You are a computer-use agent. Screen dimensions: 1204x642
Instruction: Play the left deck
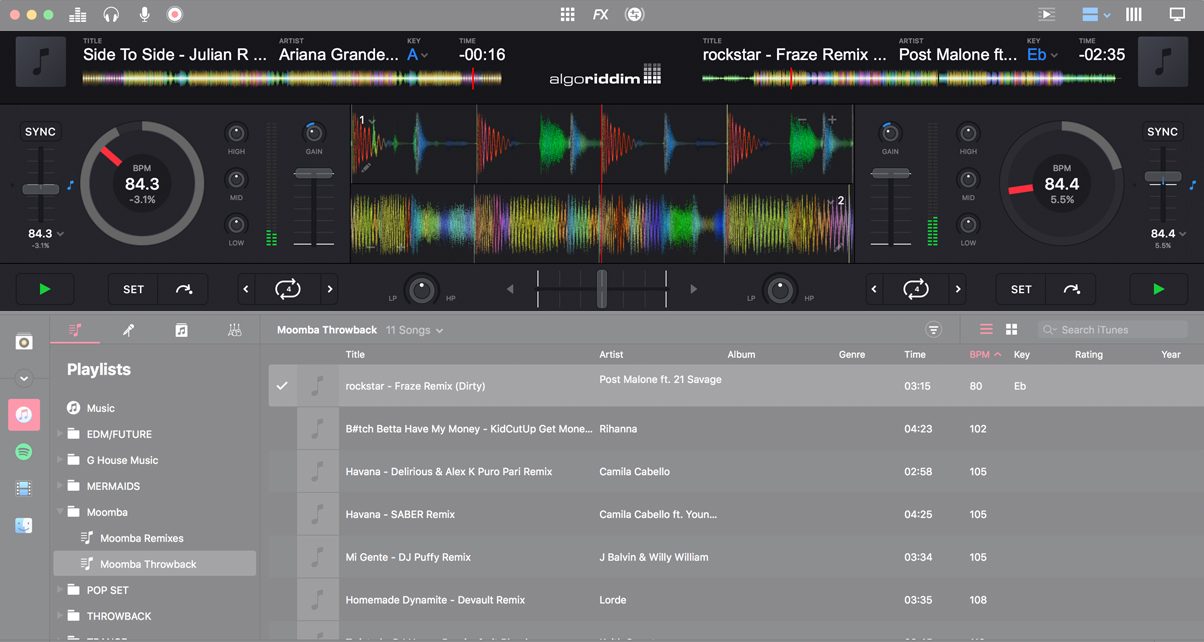tap(44, 289)
